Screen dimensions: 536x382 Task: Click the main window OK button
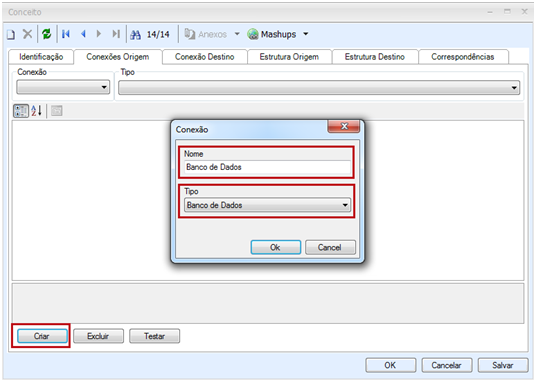(x=390, y=365)
